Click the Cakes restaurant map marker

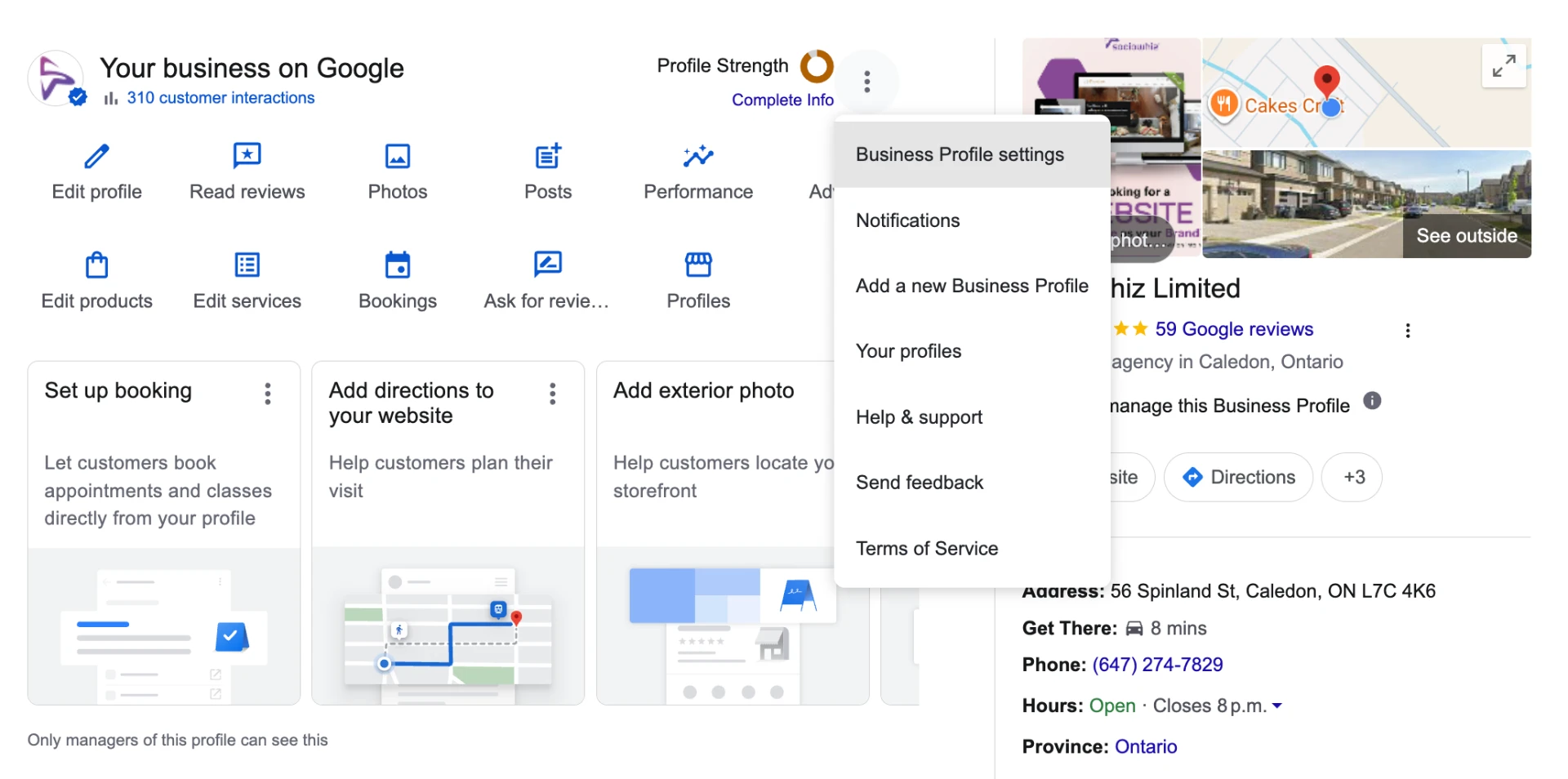[1223, 104]
